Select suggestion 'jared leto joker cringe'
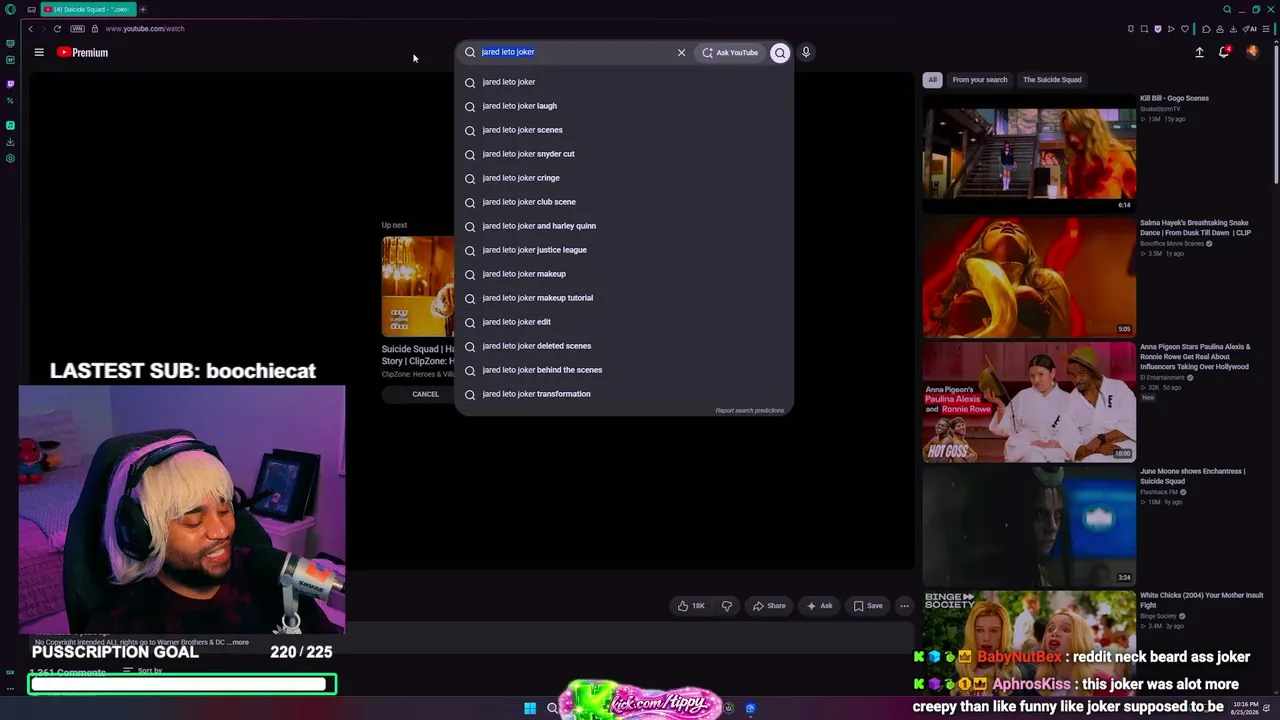Screen dimensions: 1280x720 point(624,178)
